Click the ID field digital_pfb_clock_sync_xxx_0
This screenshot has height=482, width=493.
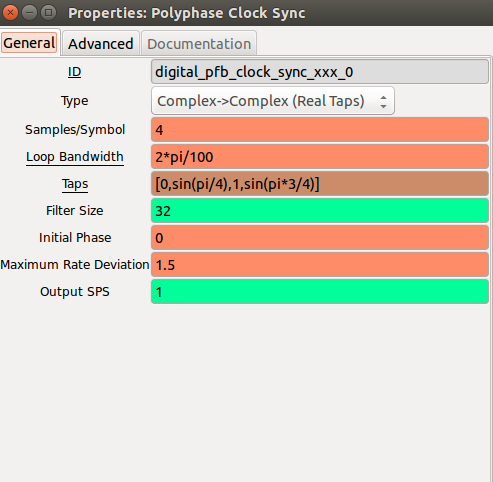click(x=320, y=72)
